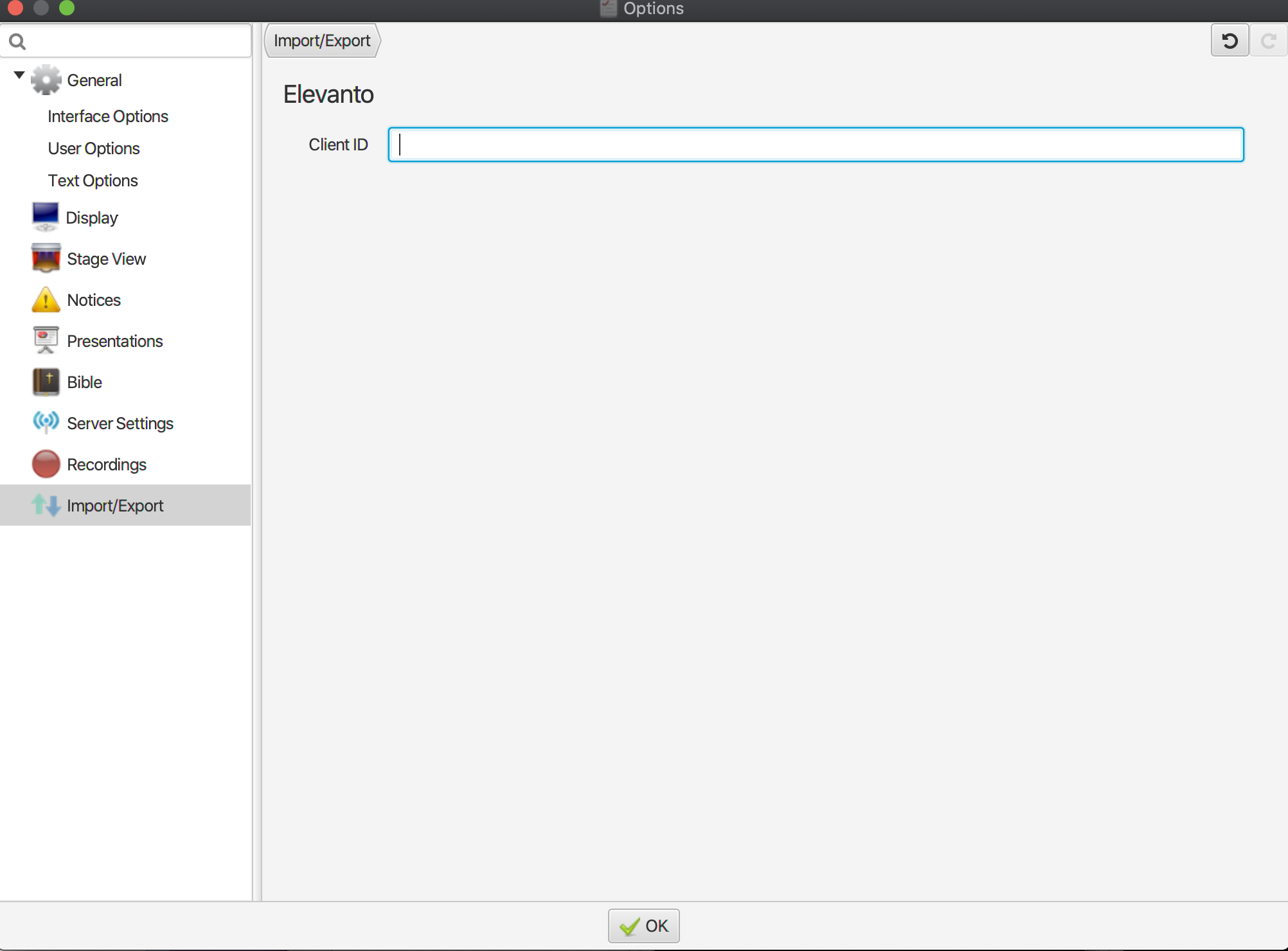Collapse the General section disclosure triangle
Image resolution: width=1288 pixels, height=951 pixels.
click(19, 75)
